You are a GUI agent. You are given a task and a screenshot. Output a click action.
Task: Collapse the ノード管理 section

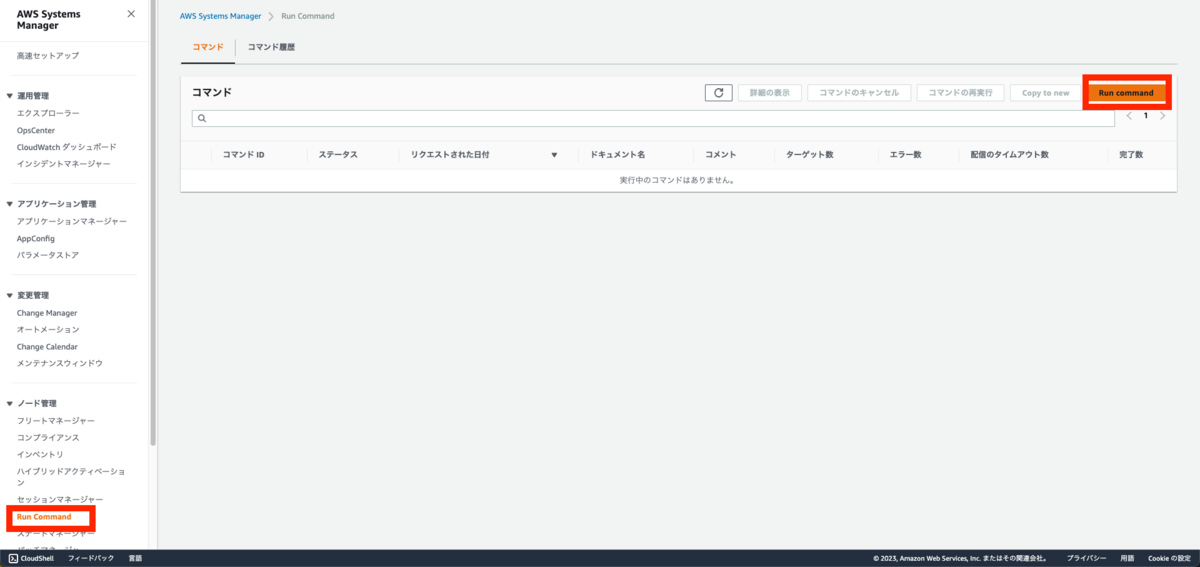click(x=9, y=404)
